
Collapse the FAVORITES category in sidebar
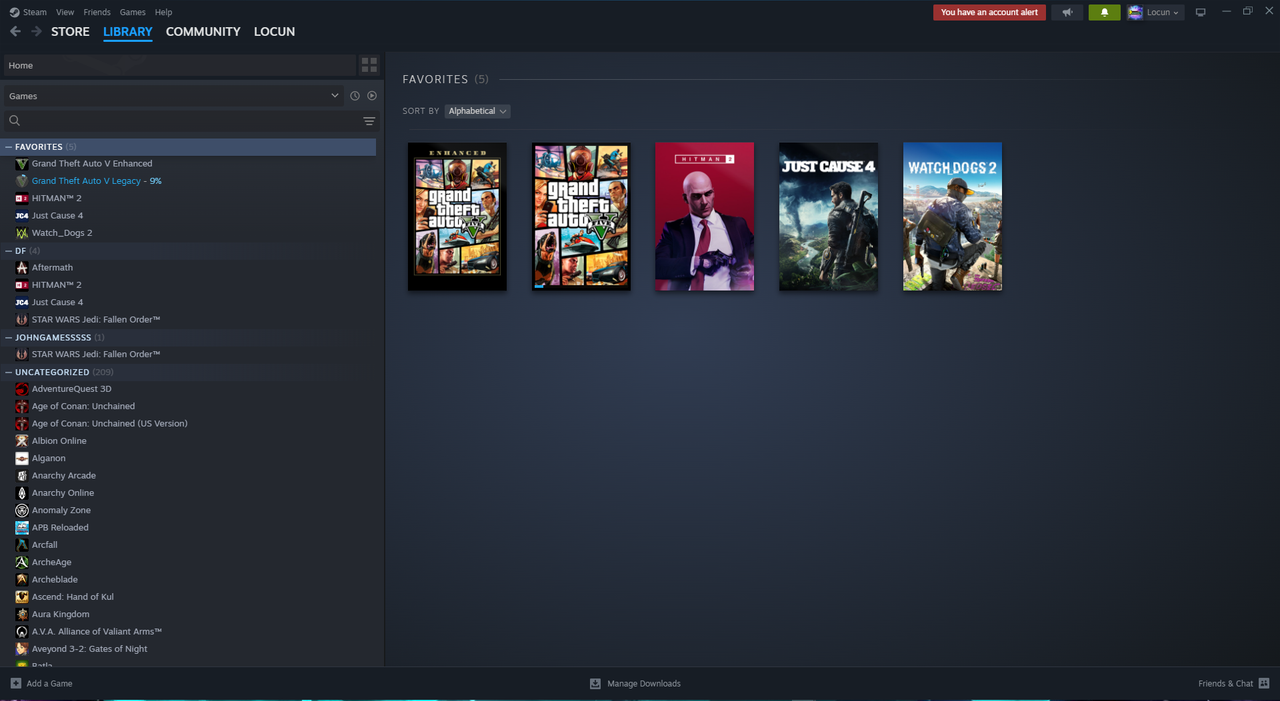tap(9, 147)
